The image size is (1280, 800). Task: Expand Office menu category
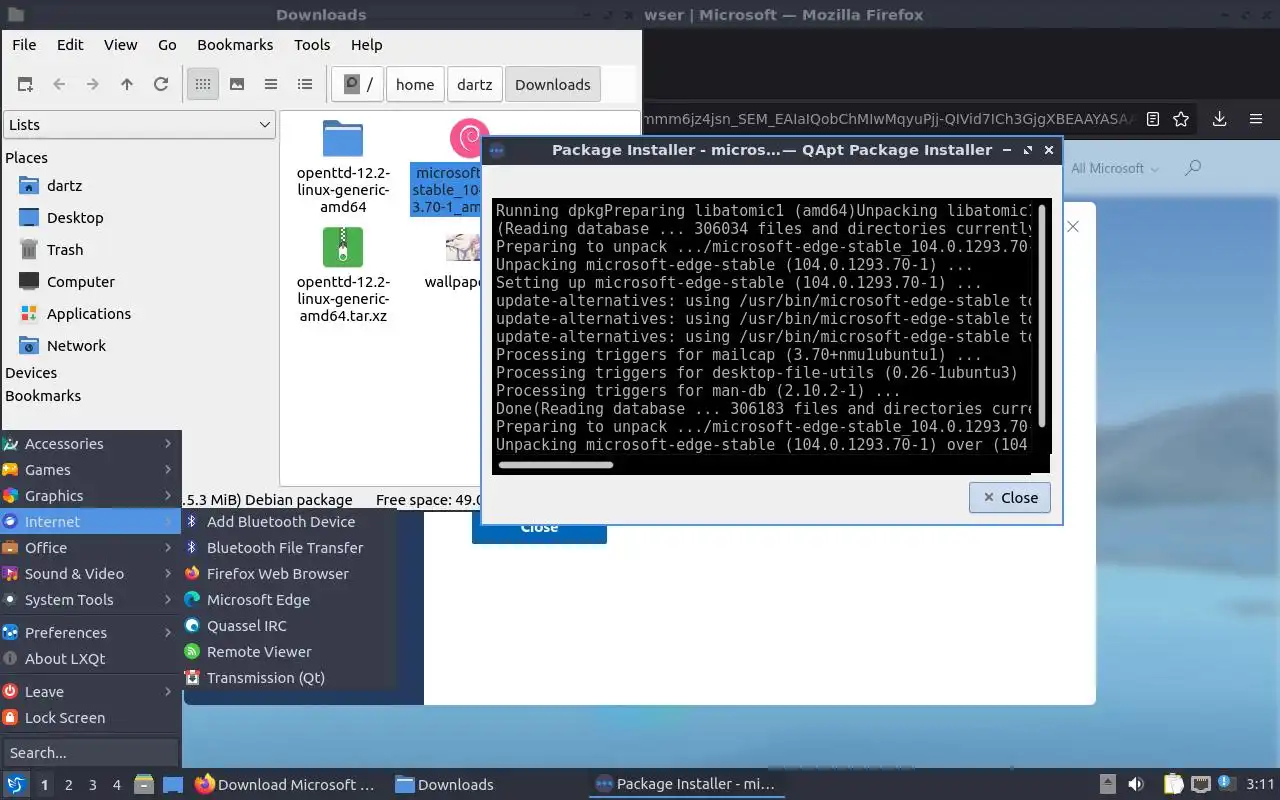click(x=90, y=547)
